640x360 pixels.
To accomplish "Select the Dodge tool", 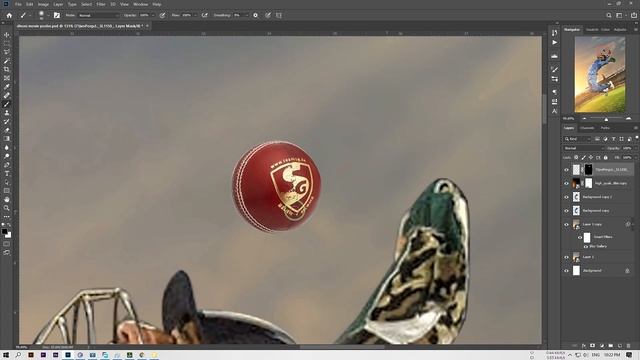I will [7, 156].
